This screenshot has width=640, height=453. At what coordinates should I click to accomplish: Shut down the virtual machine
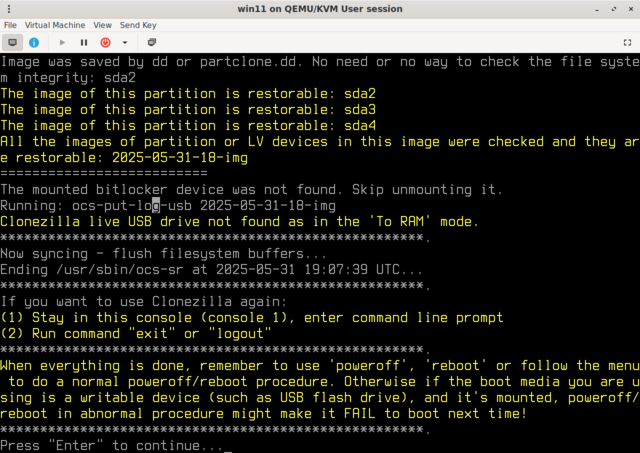(105, 43)
